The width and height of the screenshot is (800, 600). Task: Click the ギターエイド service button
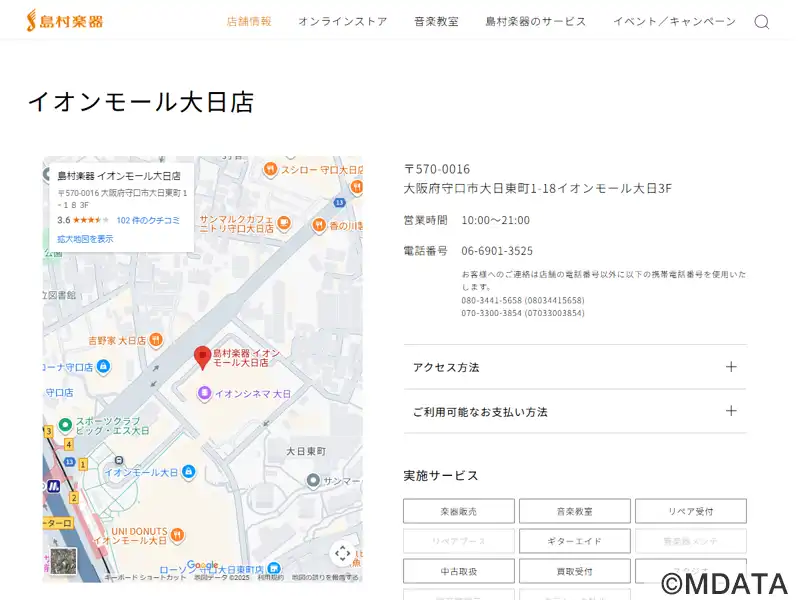click(574, 541)
